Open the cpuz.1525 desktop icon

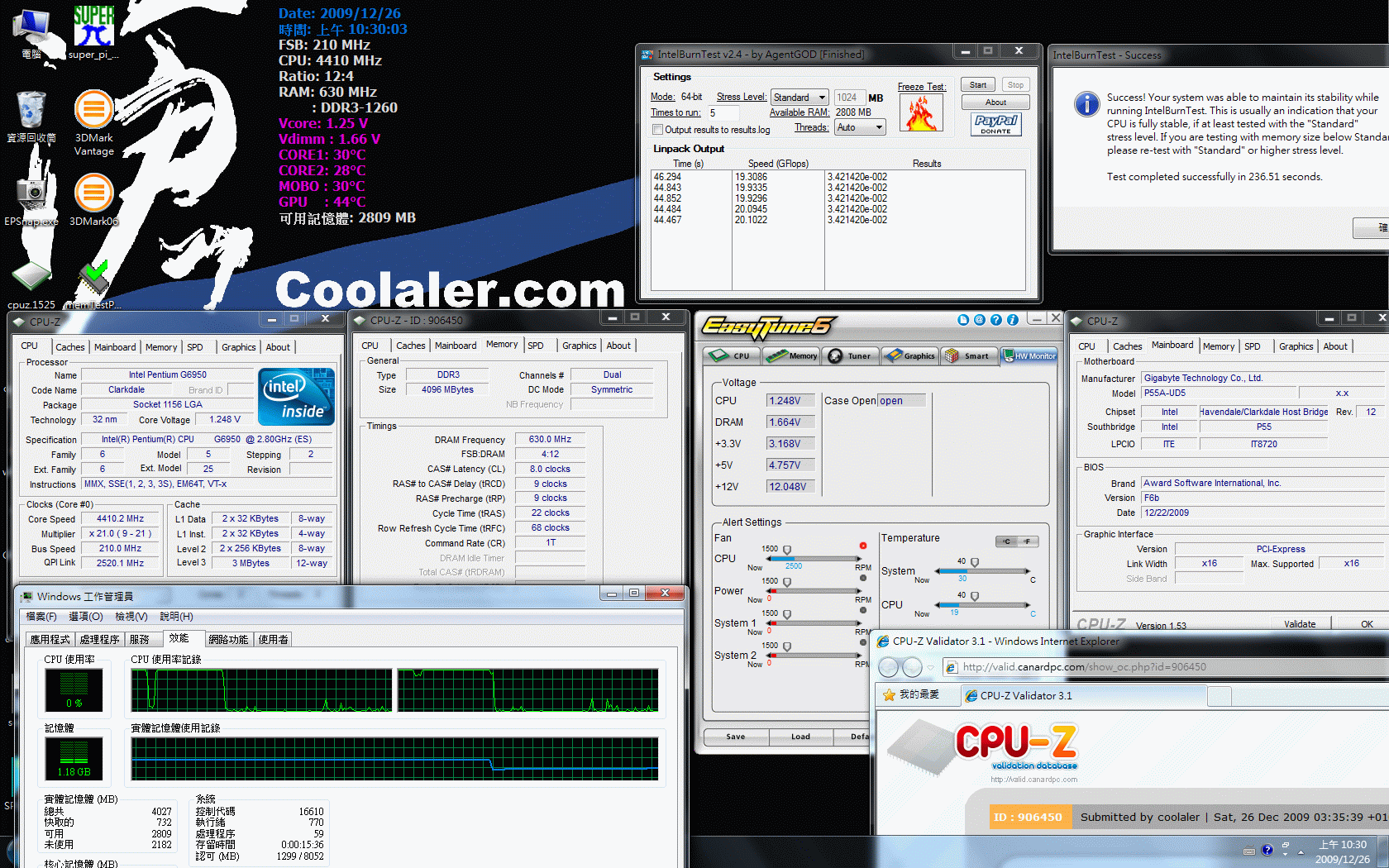click(x=31, y=285)
